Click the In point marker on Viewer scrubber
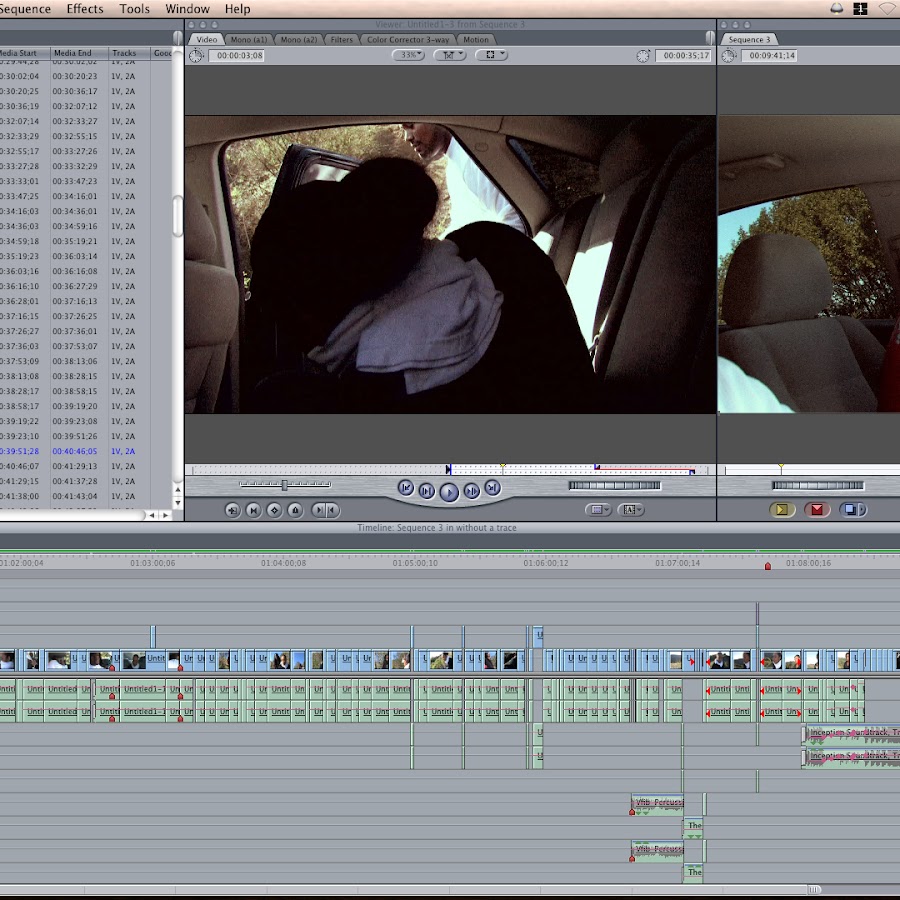Screen dimensions: 900x900 coord(448,469)
